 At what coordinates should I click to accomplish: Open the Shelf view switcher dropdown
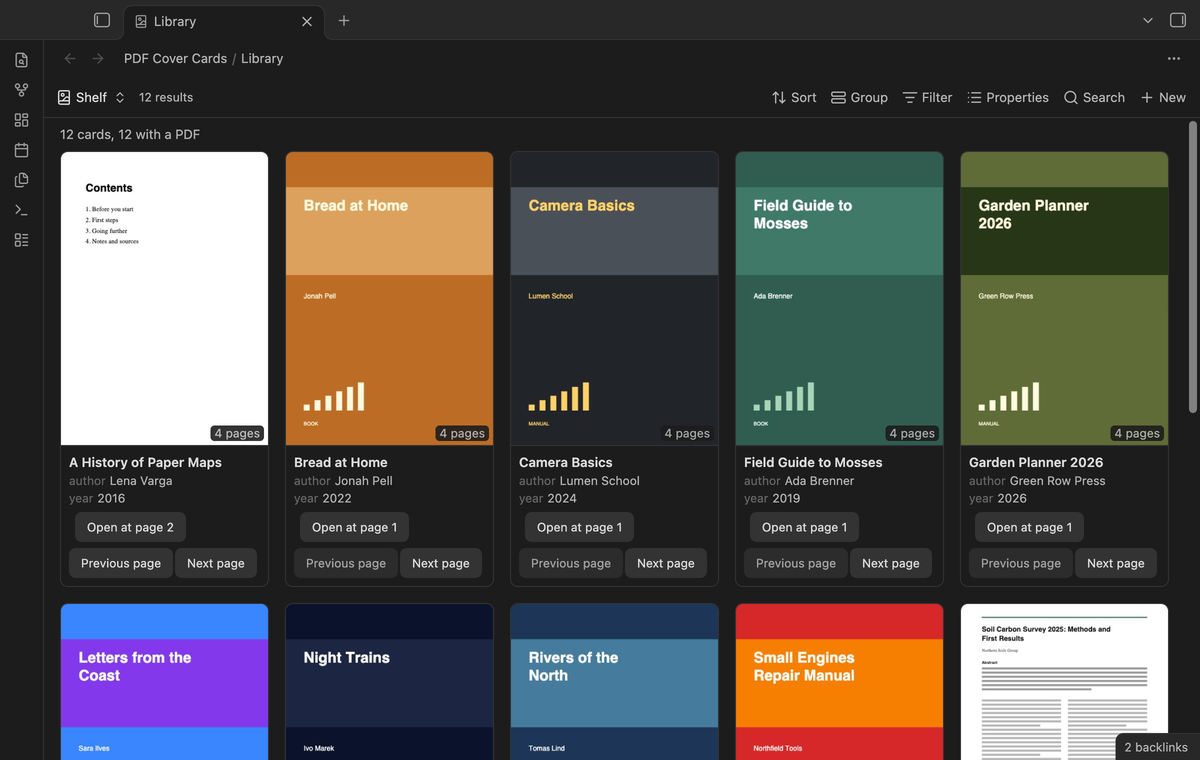click(x=91, y=97)
